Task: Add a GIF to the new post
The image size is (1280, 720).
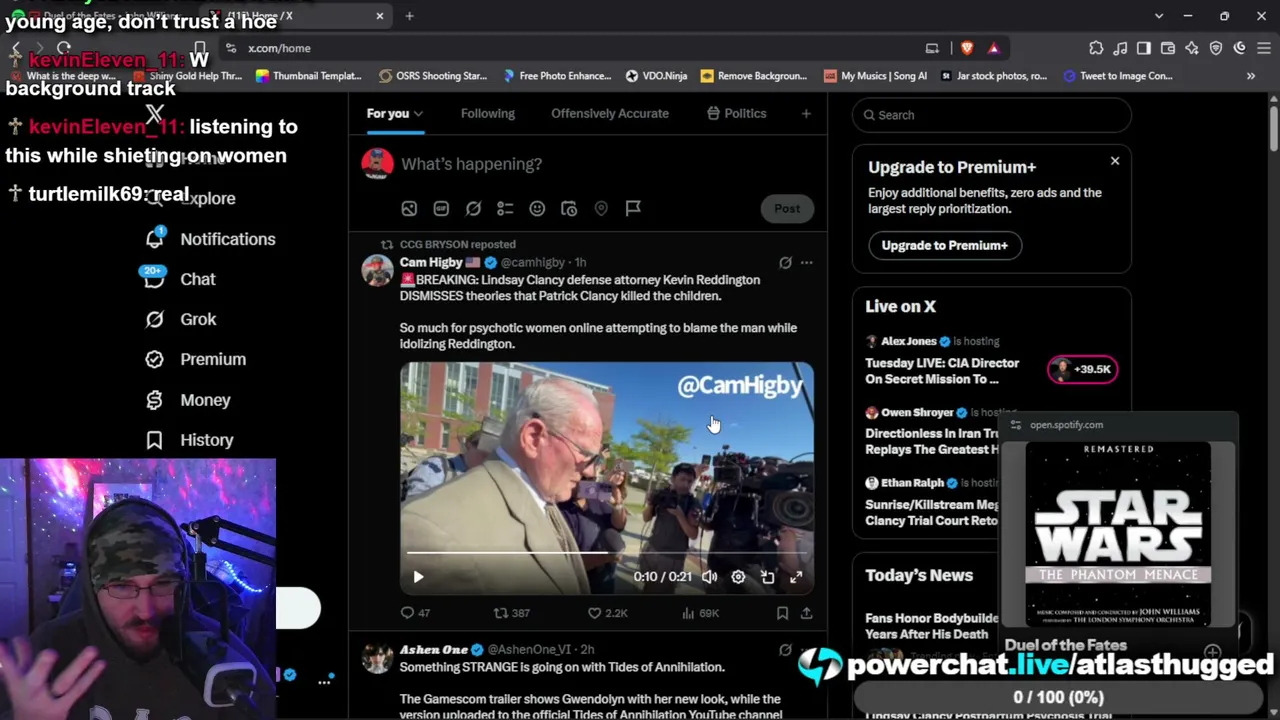Action: click(x=441, y=208)
